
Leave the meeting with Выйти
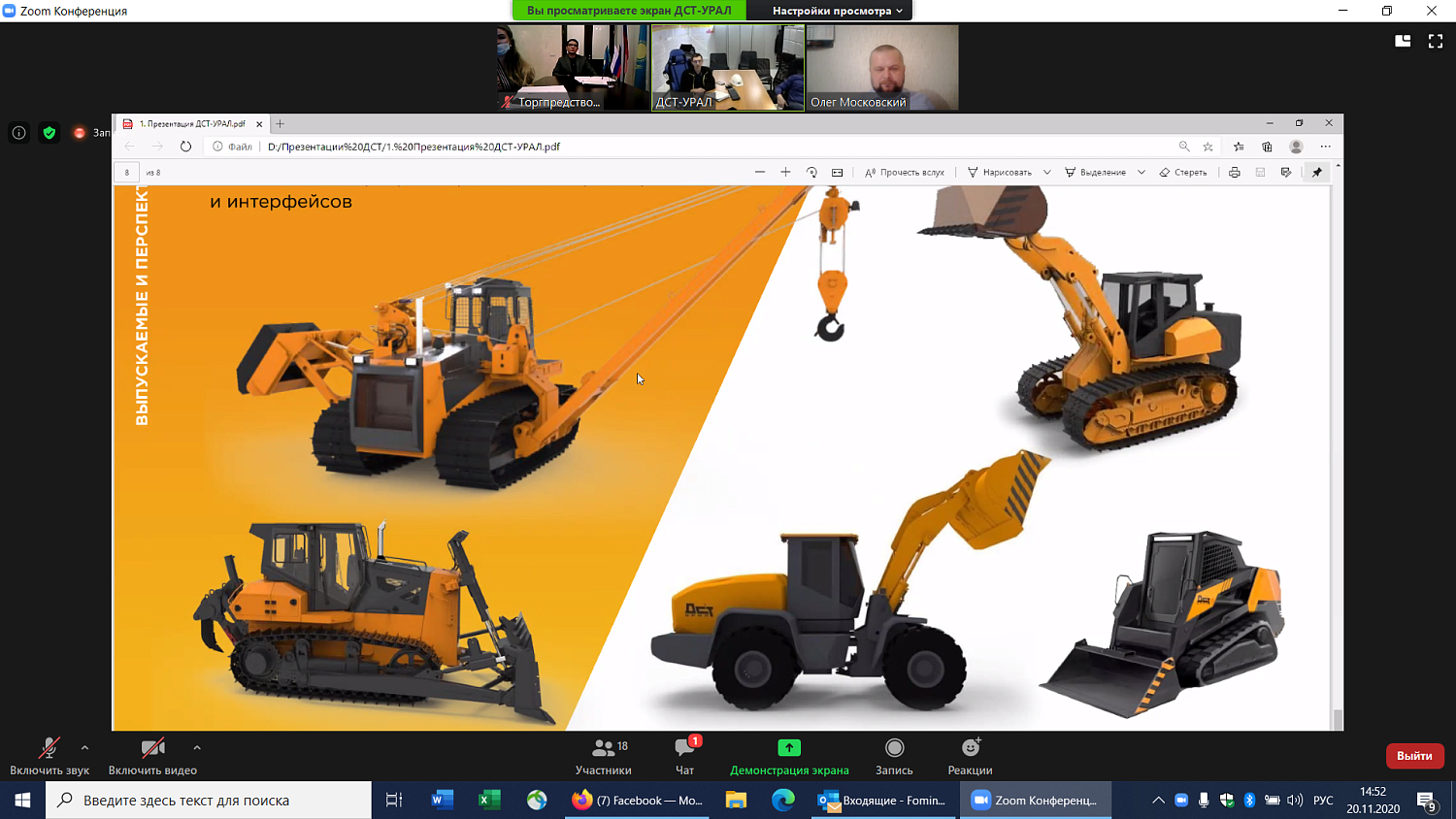1414,756
